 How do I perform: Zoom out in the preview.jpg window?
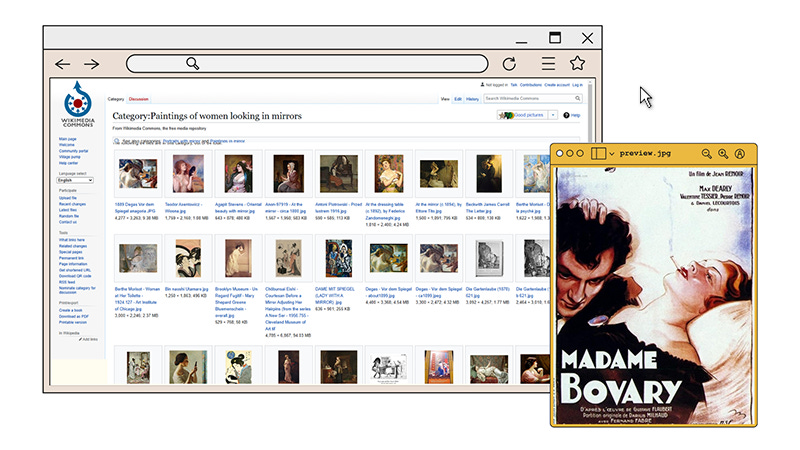[707, 154]
